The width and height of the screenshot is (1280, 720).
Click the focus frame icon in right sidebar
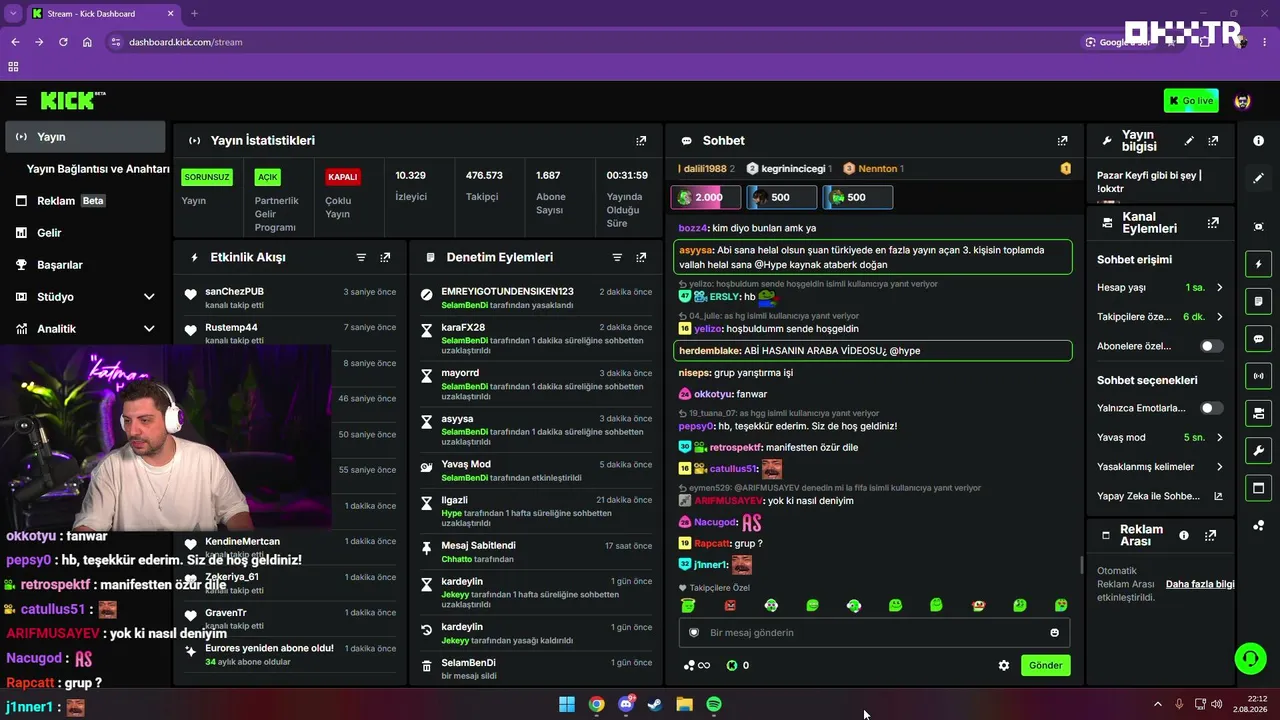click(x=1258, y=227)
